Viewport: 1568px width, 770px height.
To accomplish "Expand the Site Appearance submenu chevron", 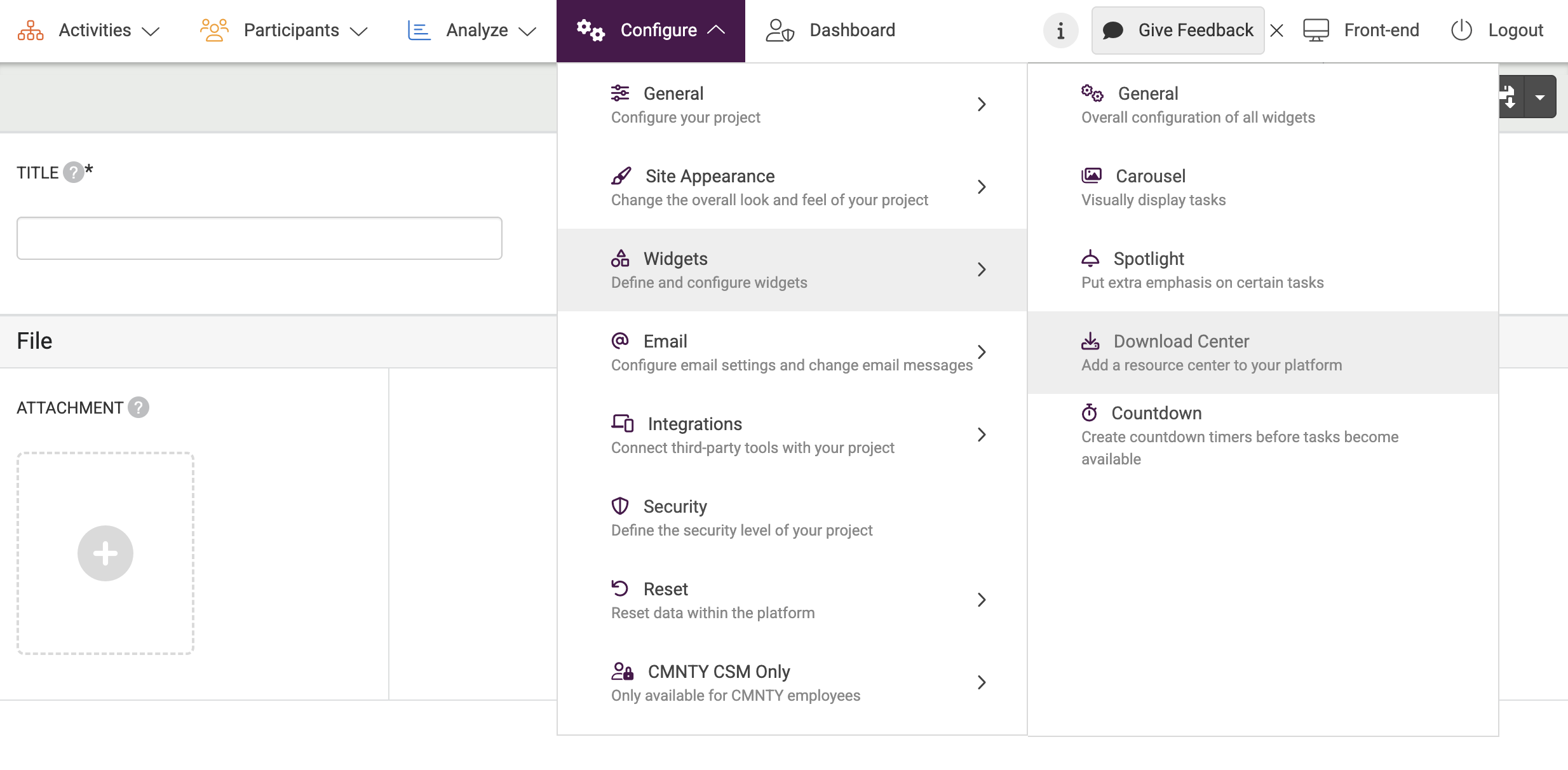I will [x=982, y=187].
